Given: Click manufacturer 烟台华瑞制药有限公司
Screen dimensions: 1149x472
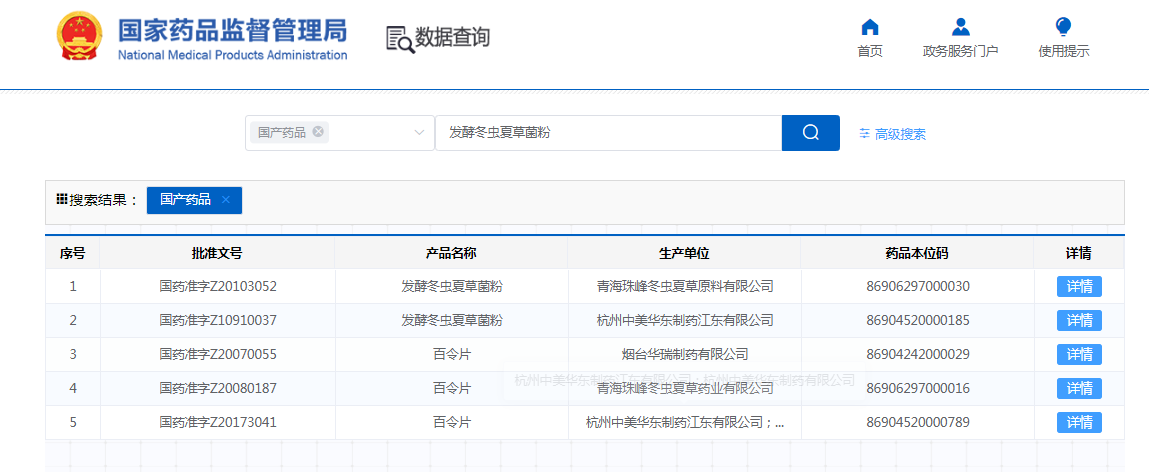Looking at the screenshot, I should click(684, 354).
